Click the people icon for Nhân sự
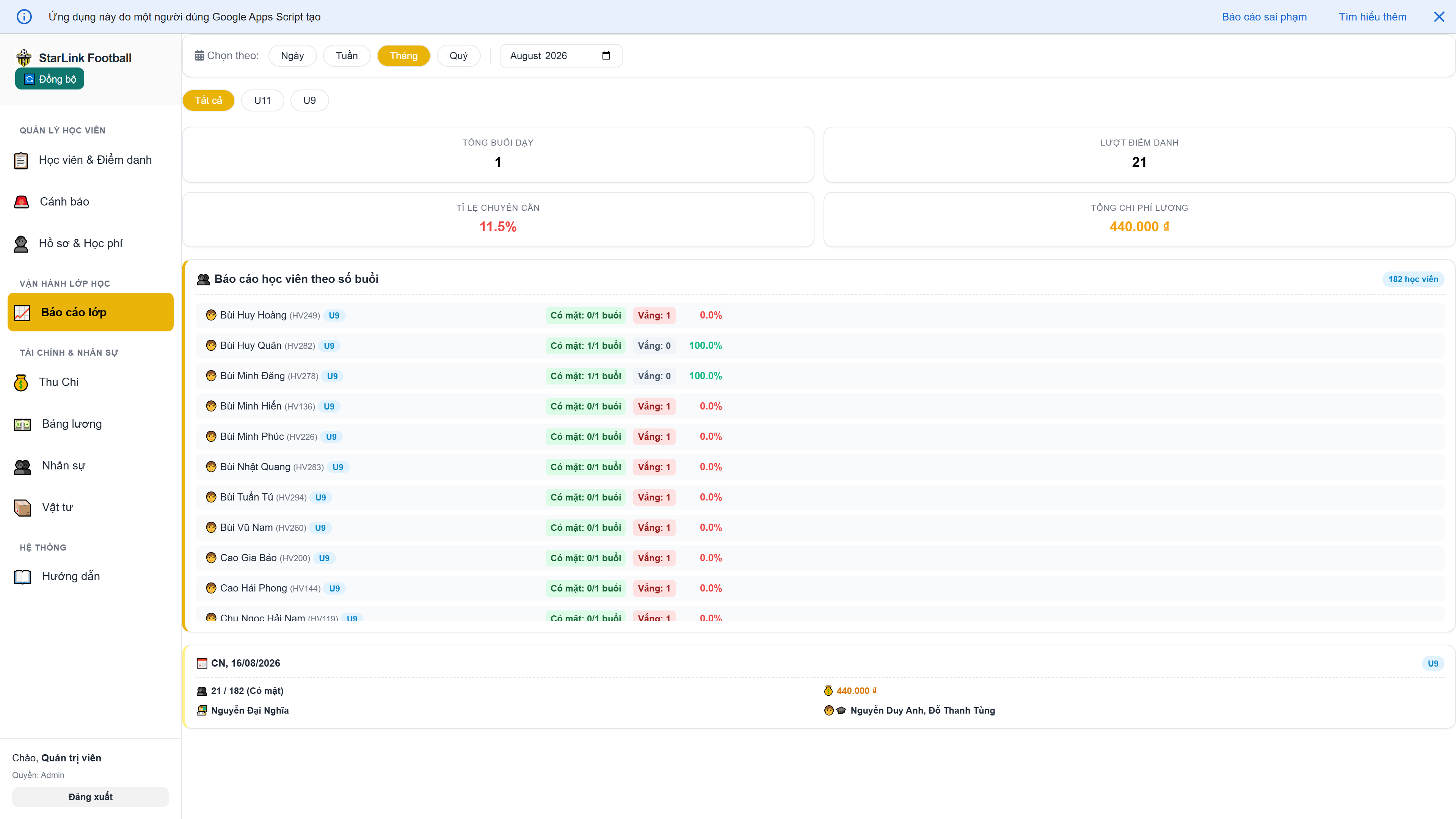Screen dimensions: 1456x819 point(23,466)
